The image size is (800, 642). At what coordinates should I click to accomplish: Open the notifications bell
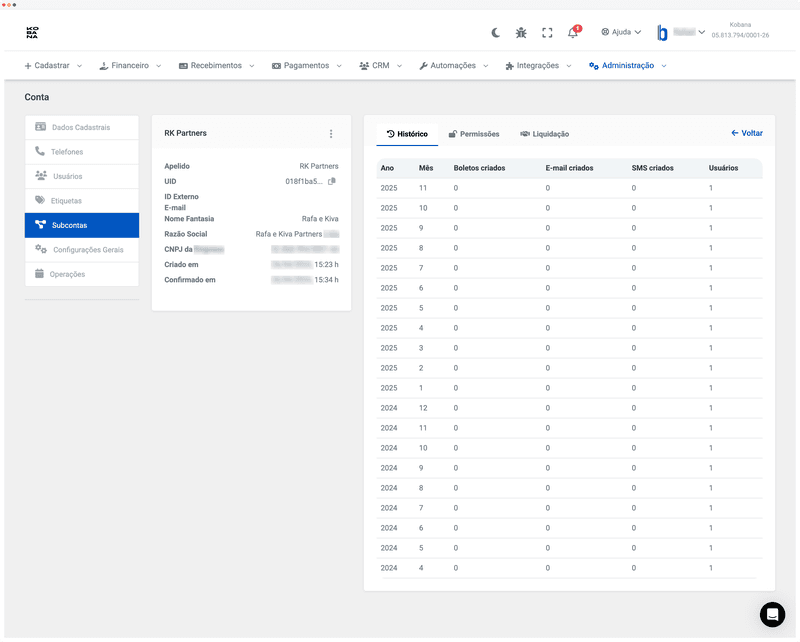click(x=571, y=32)
